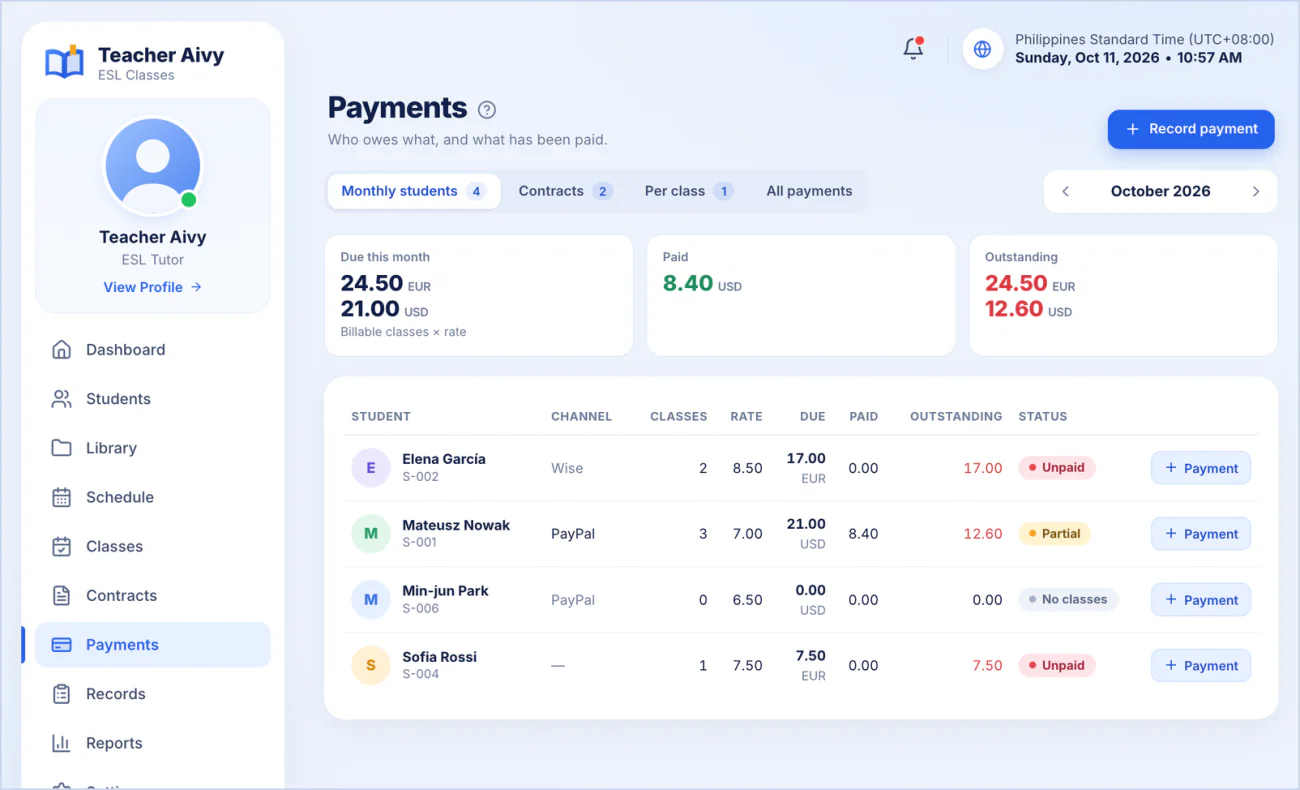Click the Paid summary card
This screenshot has height=790, width=1300.
tap(801, 295)
